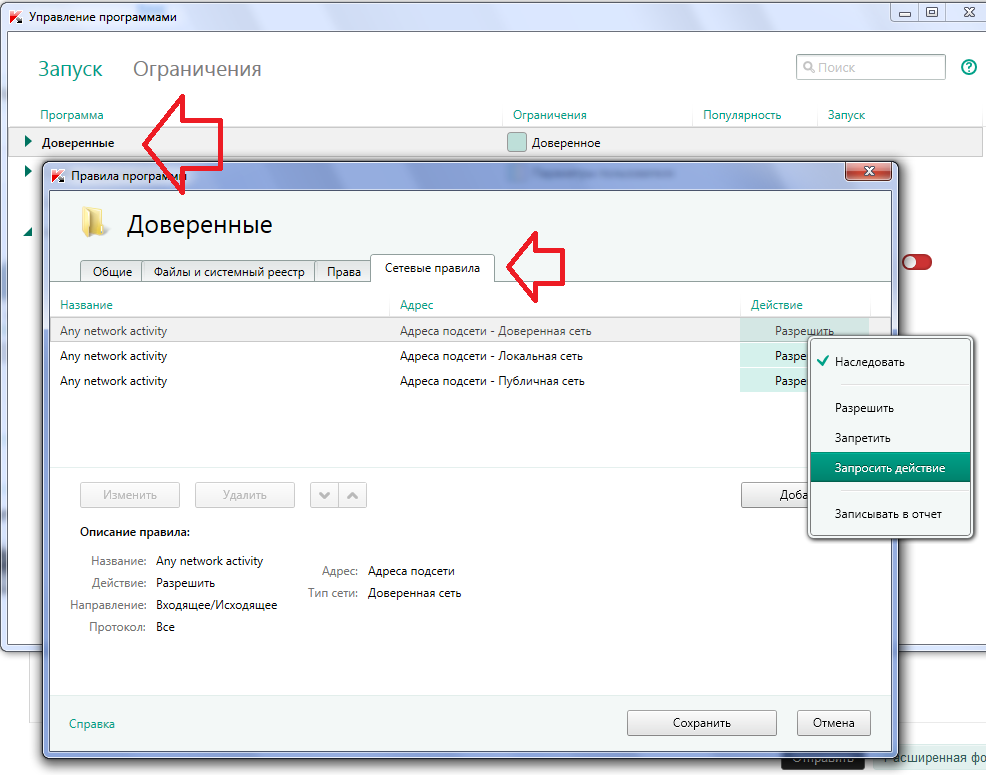The image size is (986, 775).
Task: Open the Права tab
Action: point(343,272)
